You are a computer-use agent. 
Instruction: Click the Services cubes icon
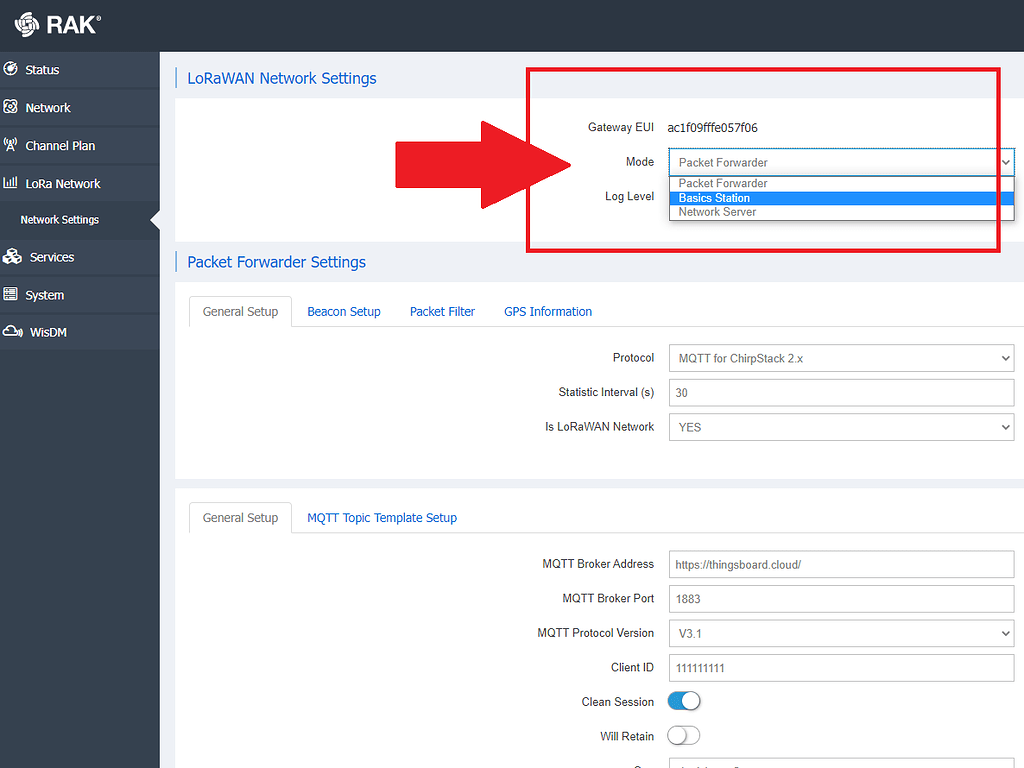pos(12,257)
